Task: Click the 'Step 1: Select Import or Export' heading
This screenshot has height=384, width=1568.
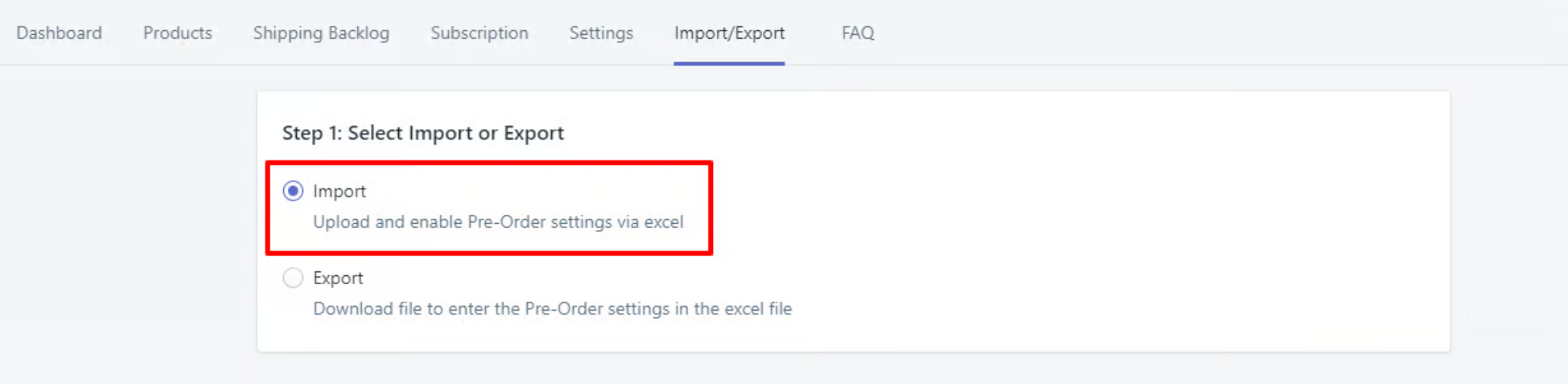Action: (423, 133)
